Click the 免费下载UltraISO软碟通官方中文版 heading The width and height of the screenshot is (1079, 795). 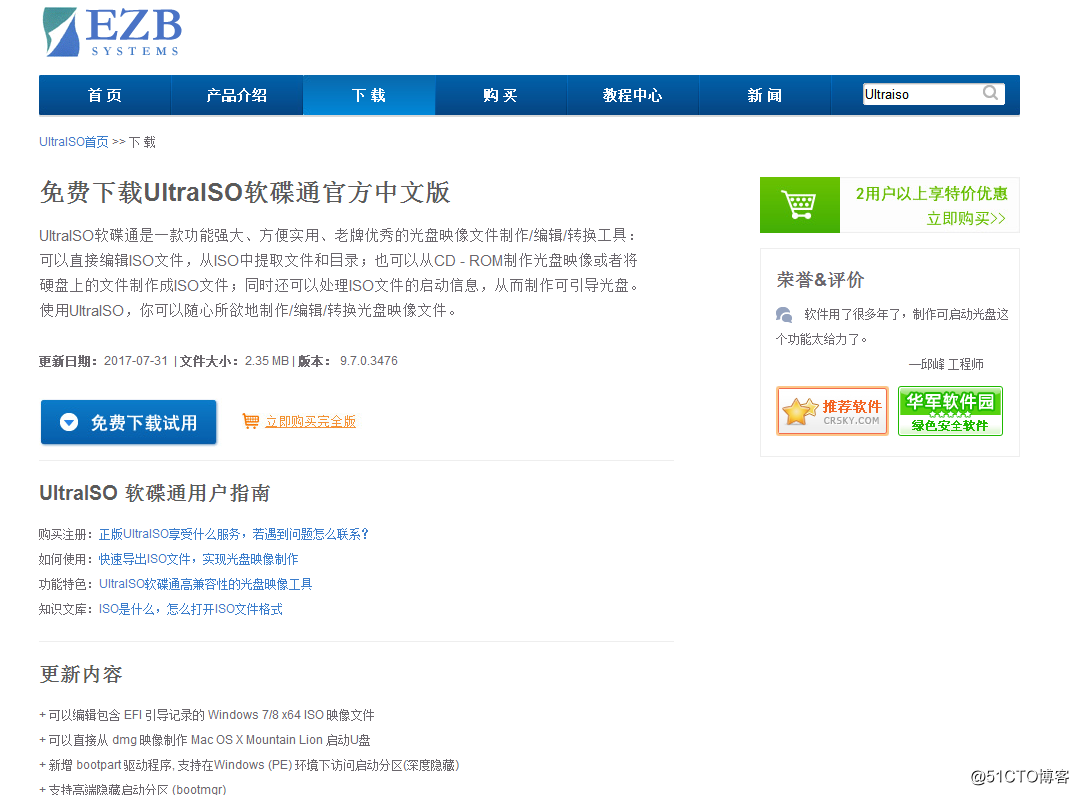point(245,192)
